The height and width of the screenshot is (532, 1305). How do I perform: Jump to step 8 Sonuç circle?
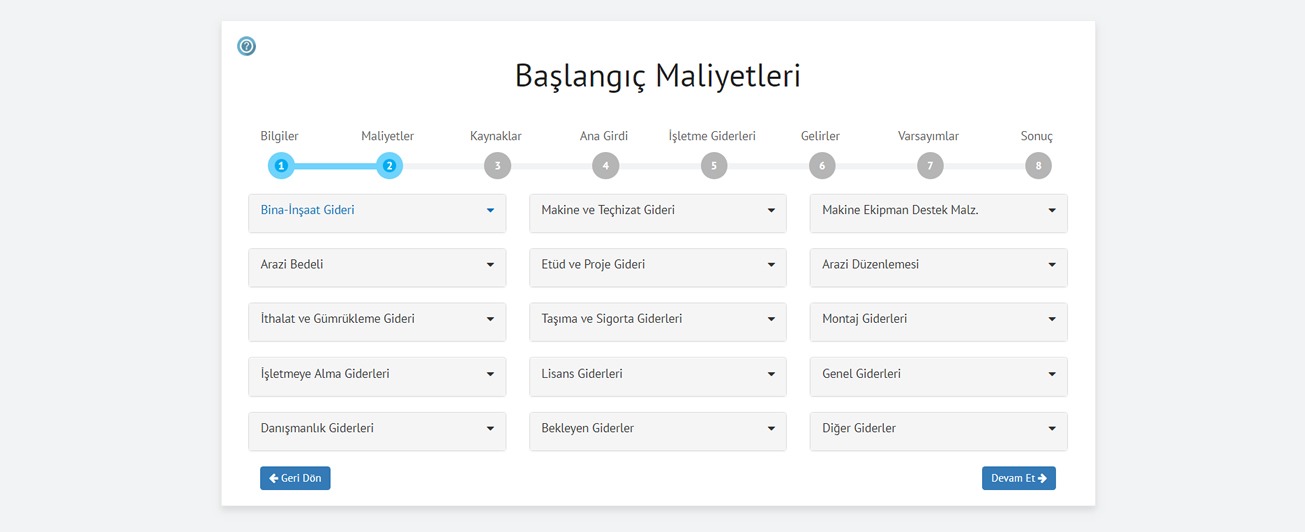(1038, 166)
